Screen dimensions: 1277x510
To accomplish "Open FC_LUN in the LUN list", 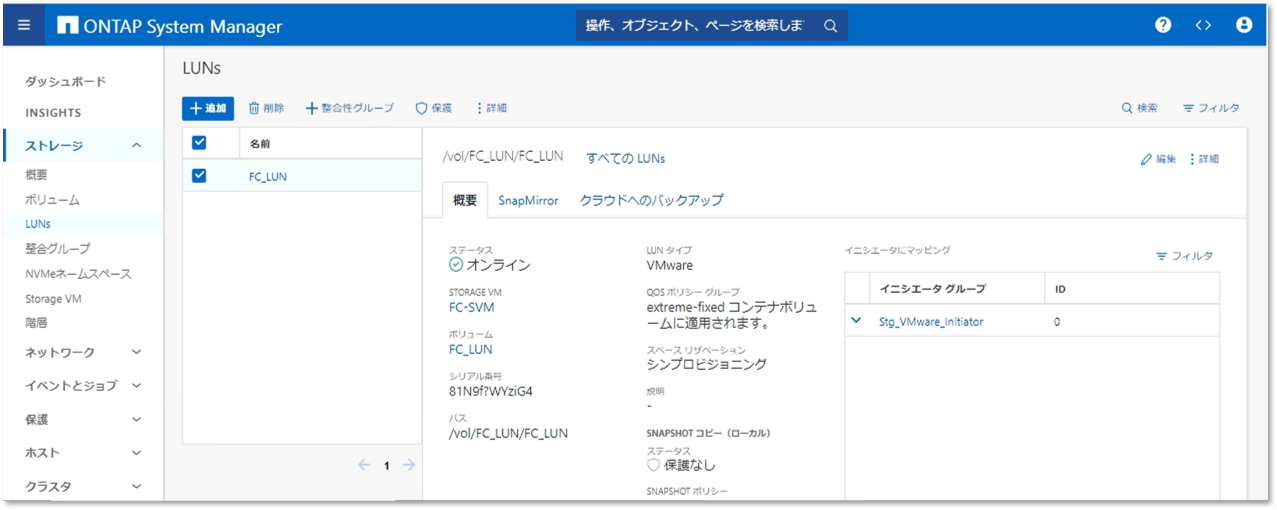I will 268,177.
